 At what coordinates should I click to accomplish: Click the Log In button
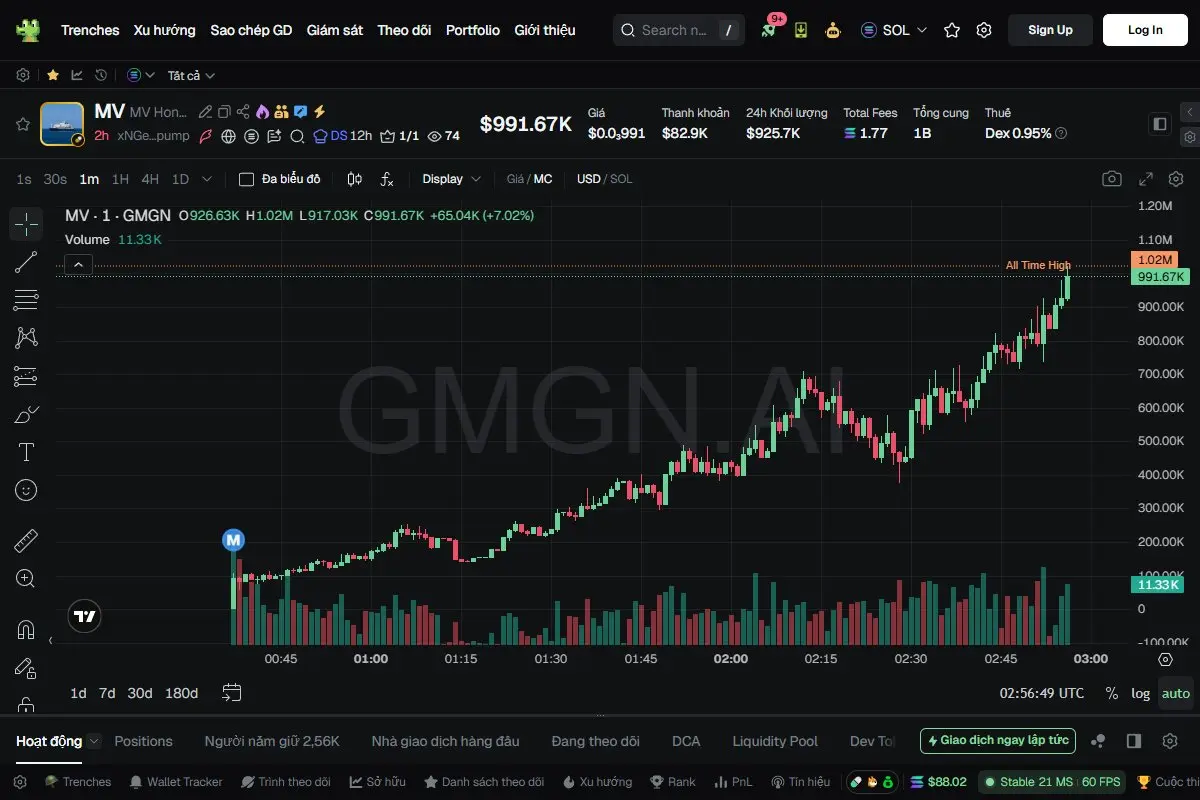point(1145,30)
